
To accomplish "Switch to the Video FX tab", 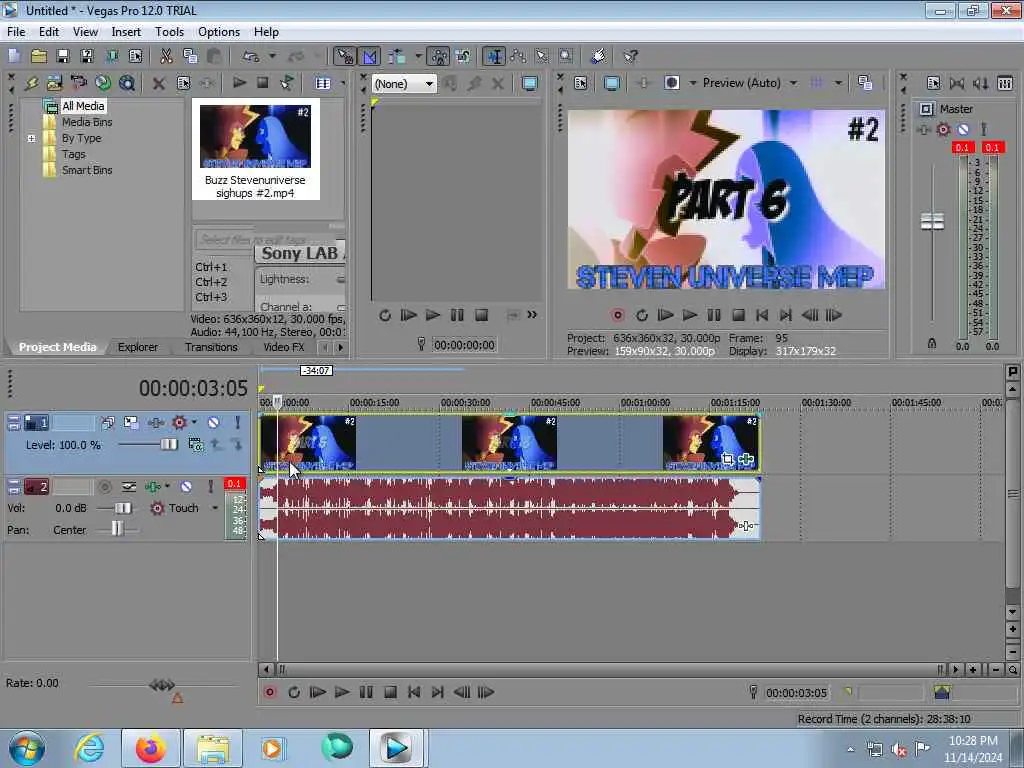I will tap(283, 347).
